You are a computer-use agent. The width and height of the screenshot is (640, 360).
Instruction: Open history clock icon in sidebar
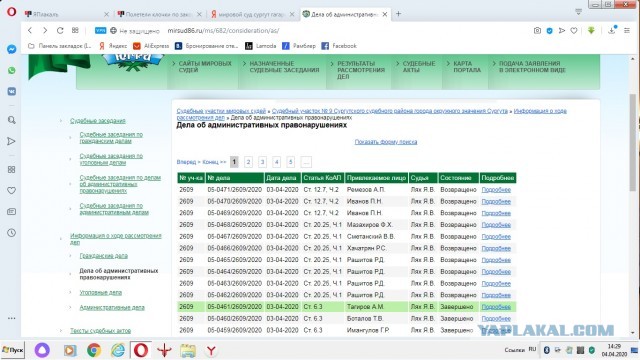click(x=11, y=233)
